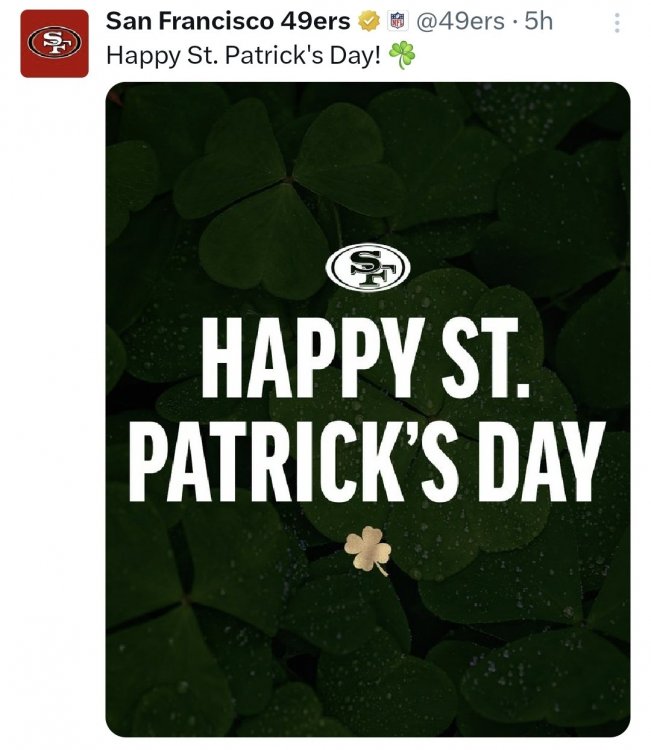651x750 pixels.
Task: Open the three-dot More options menu
Action: (x=617, y=22)
